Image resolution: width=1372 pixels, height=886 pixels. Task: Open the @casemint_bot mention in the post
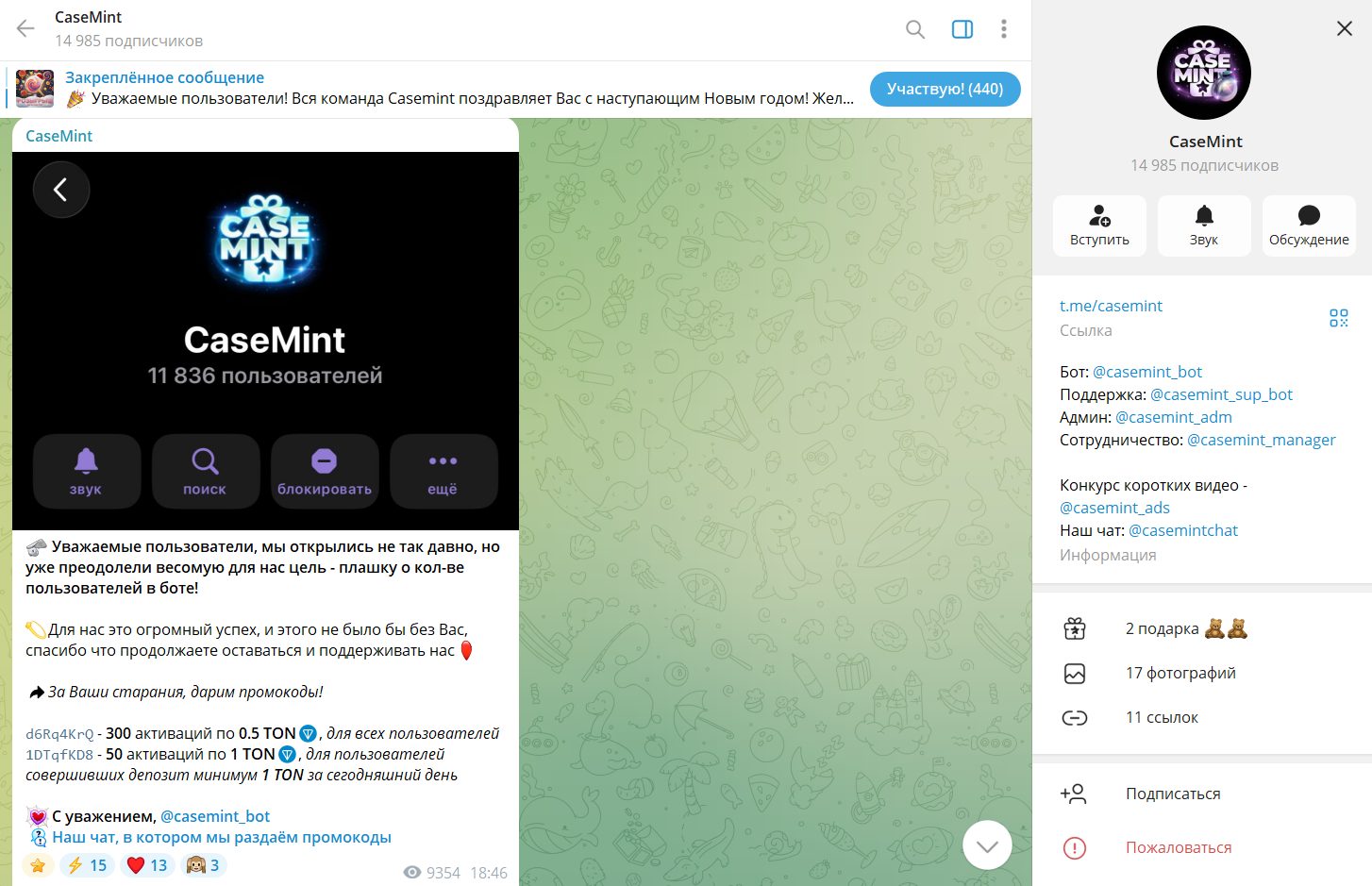pos(215,816)
